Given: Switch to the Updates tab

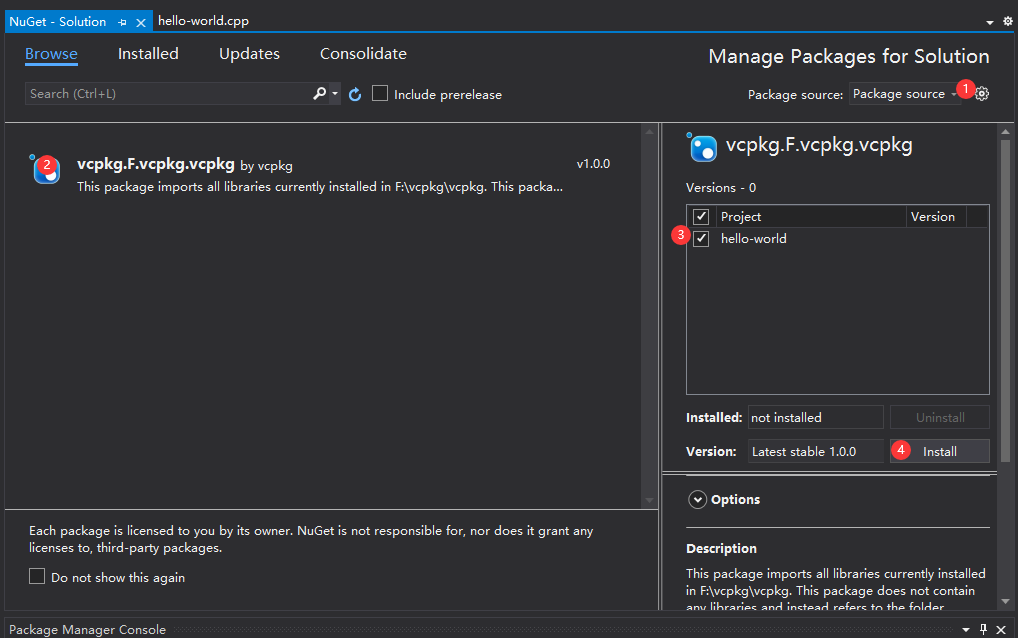Looking at the screenshot, I should (249, 54).
